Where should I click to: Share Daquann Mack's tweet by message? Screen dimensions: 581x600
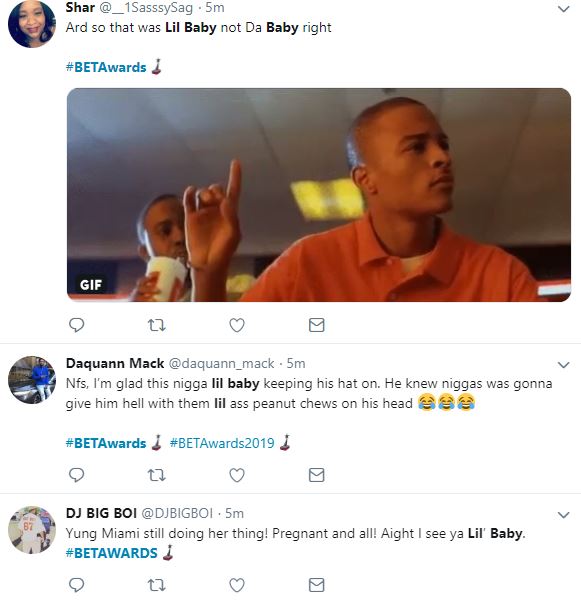click(317, 475)
